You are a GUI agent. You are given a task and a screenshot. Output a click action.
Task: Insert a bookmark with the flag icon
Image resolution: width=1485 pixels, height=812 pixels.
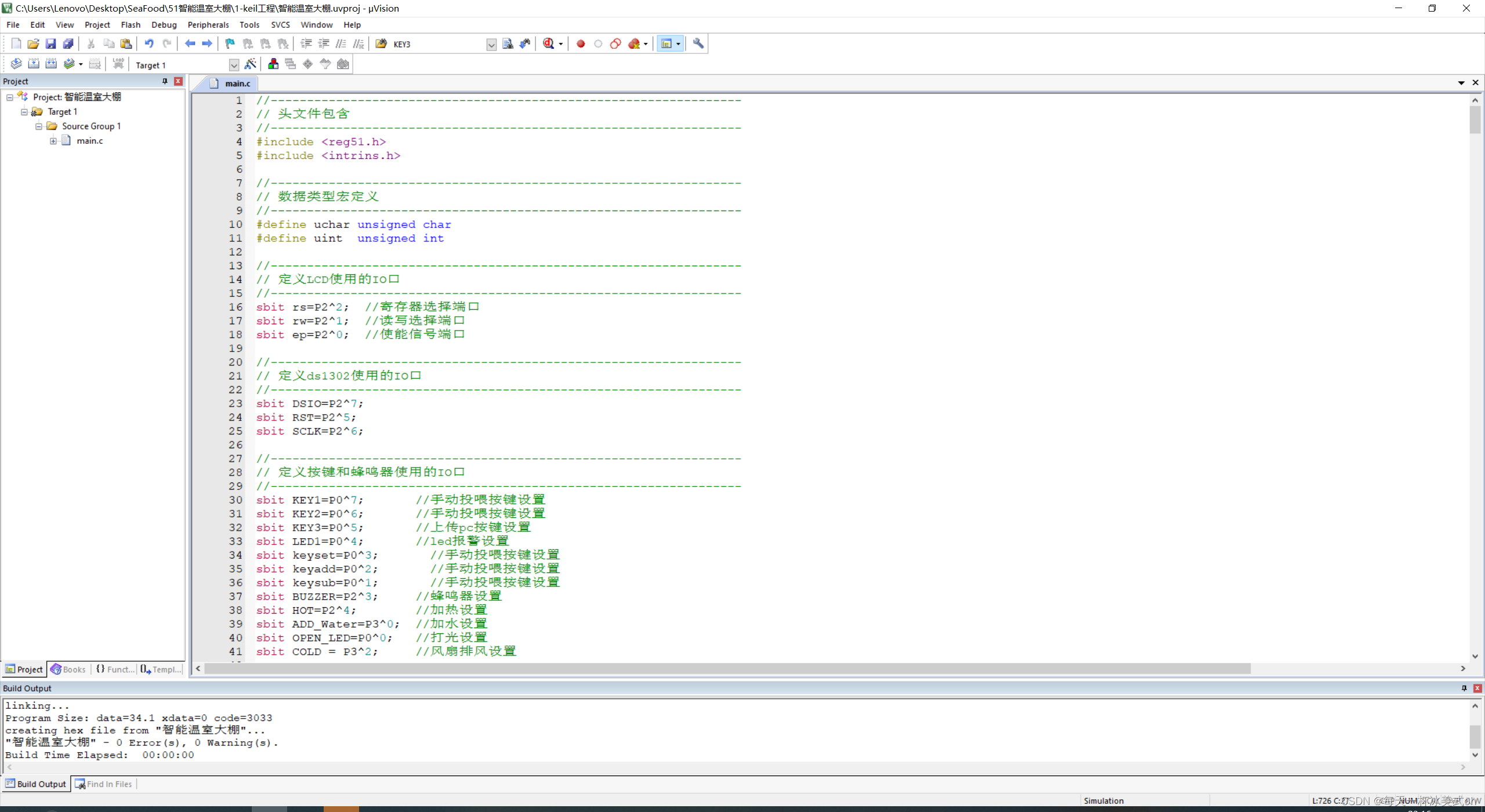[x=230, y=43]
